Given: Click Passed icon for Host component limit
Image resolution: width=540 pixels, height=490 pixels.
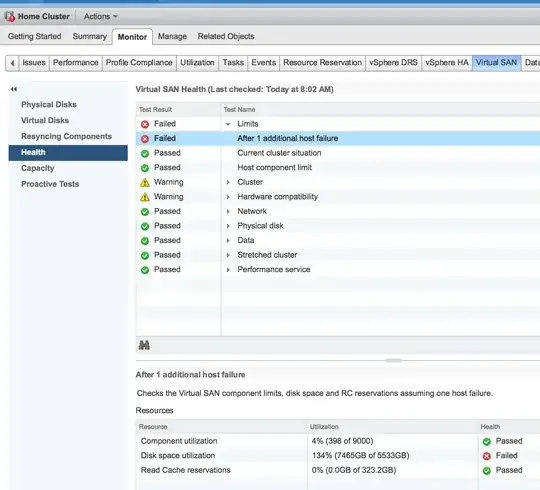Looking at the screenshot, I should (x=145, y=168).
